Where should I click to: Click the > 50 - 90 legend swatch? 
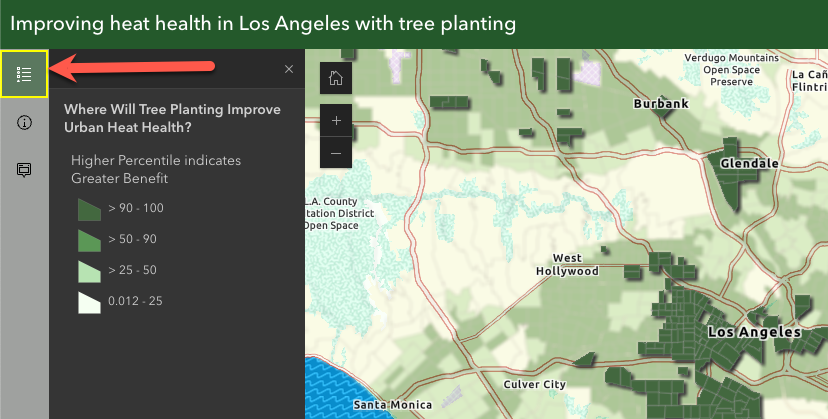tap(90, 240)
